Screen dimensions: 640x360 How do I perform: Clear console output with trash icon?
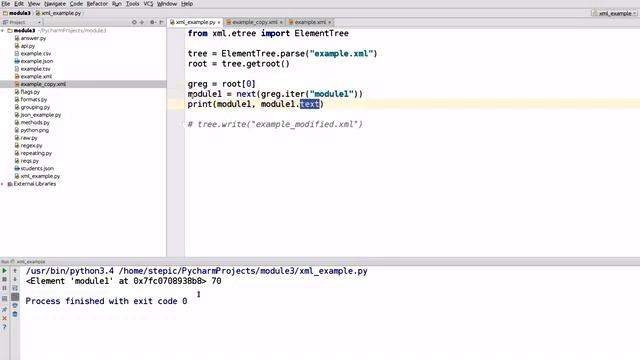[x=15, y=314]
